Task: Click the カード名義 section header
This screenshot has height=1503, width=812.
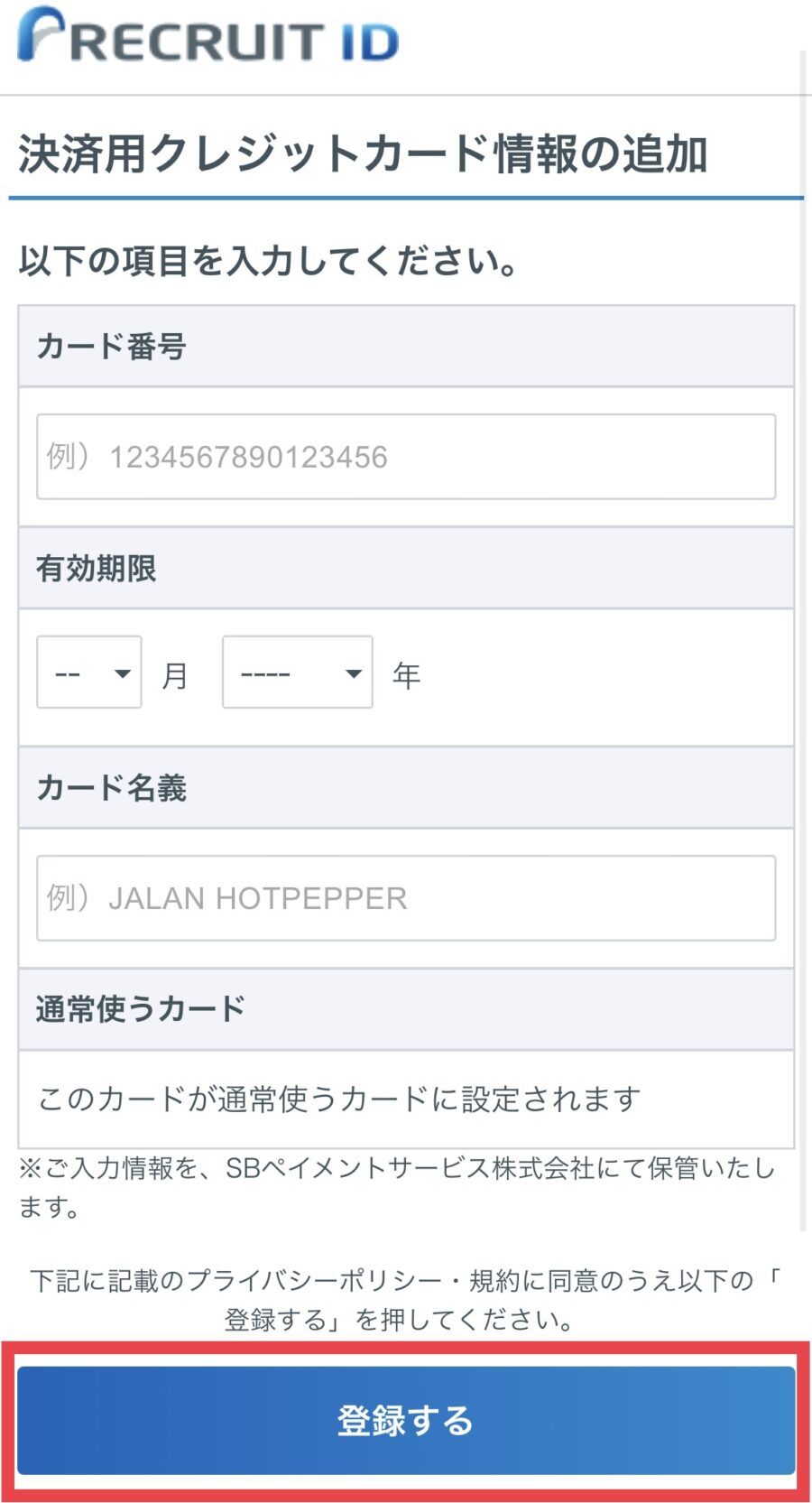Action: pos(406,788)
